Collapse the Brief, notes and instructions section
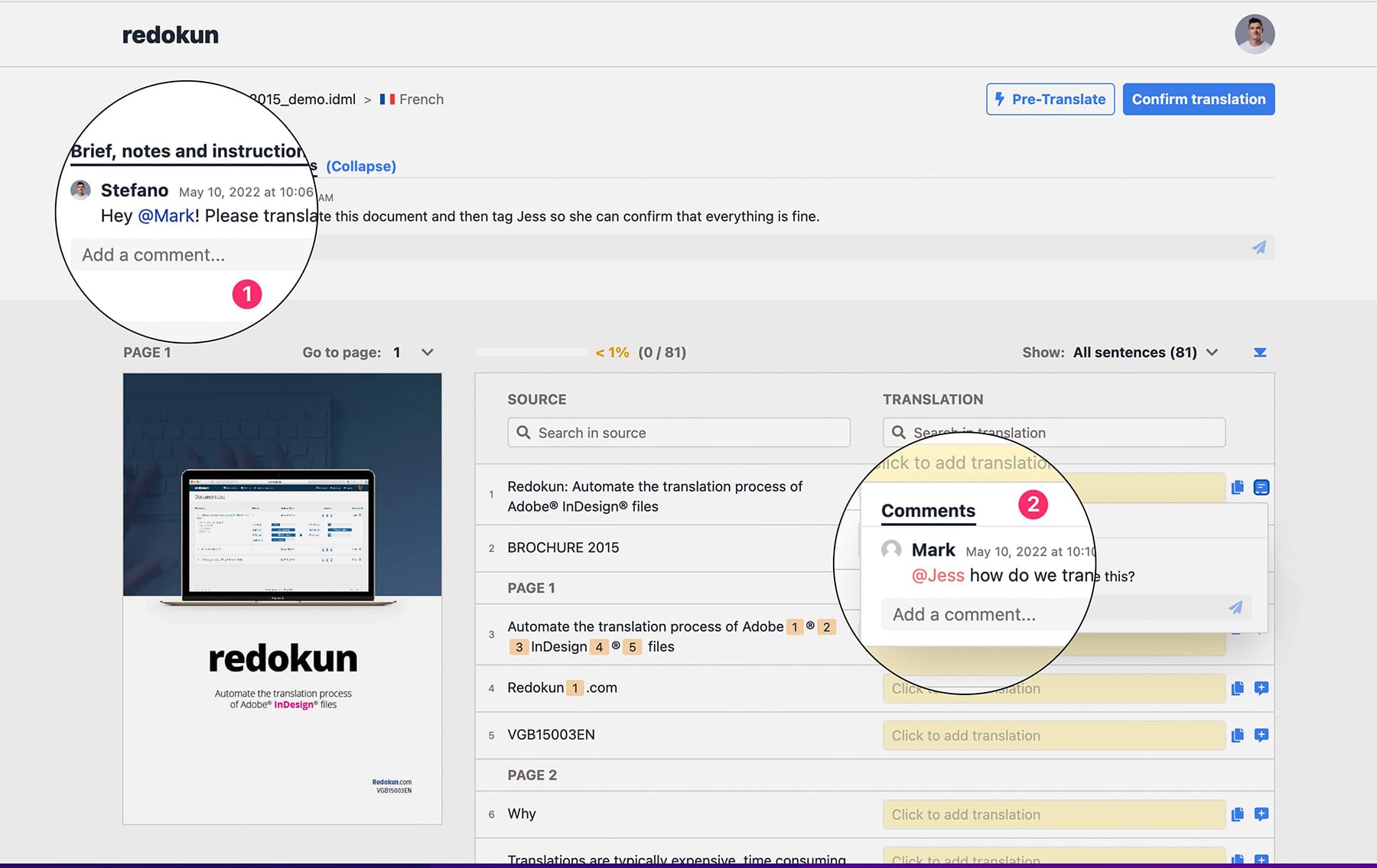This screenshot has height=868, width=1377. 361,166
